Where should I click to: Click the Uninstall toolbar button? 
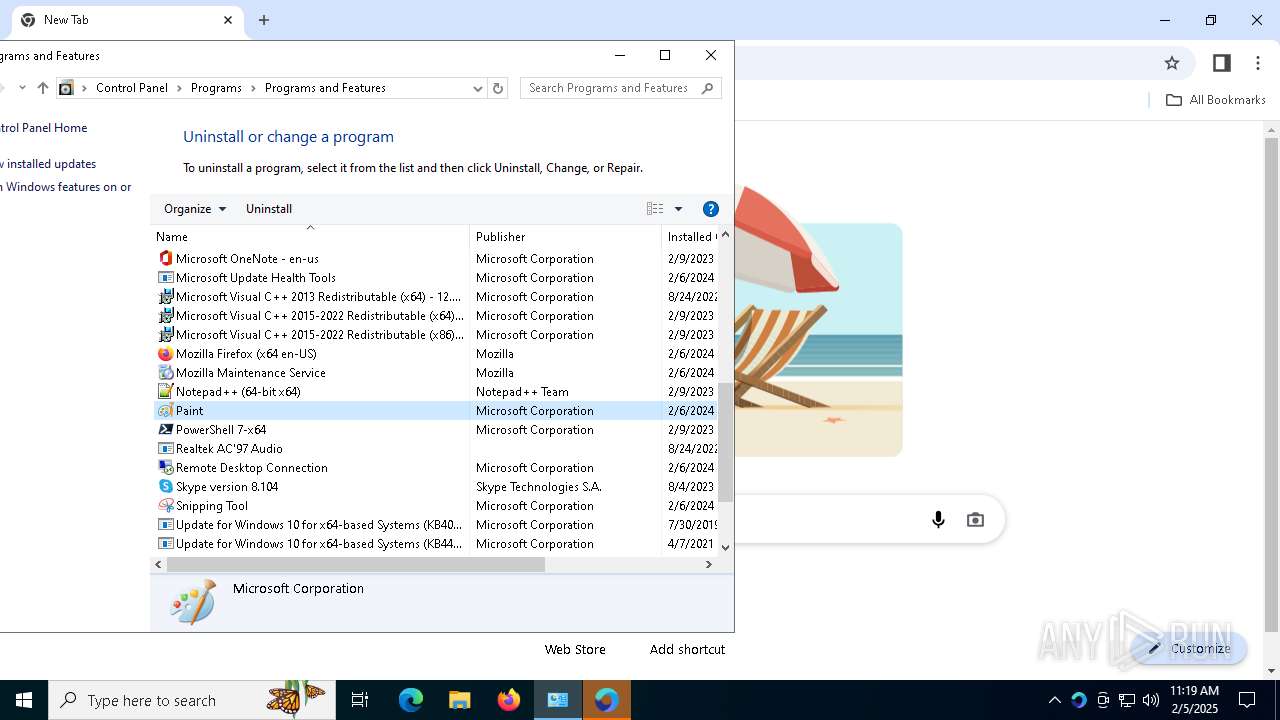click(269, 209)
